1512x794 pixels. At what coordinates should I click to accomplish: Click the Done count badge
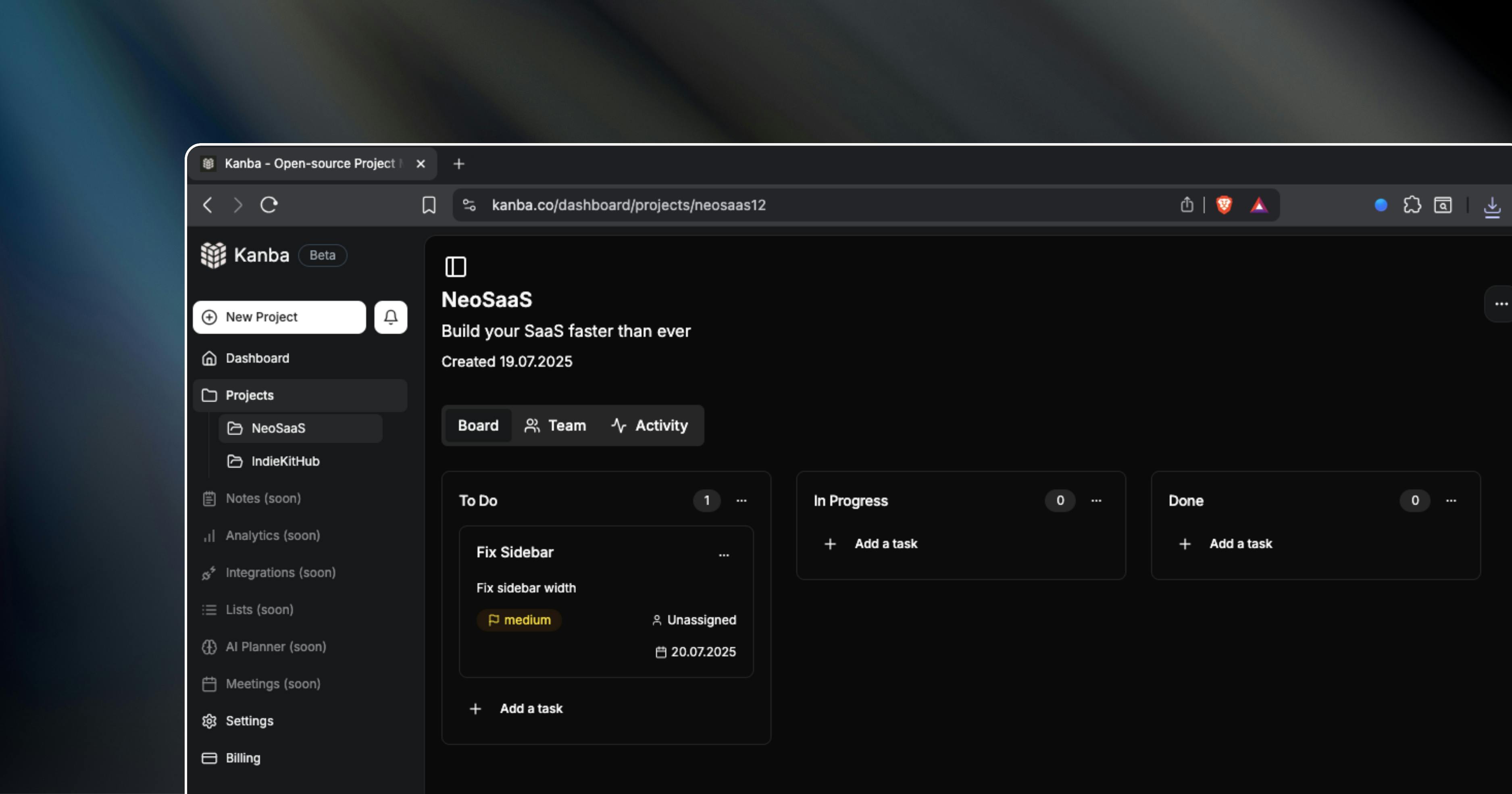click(1414, 500)
